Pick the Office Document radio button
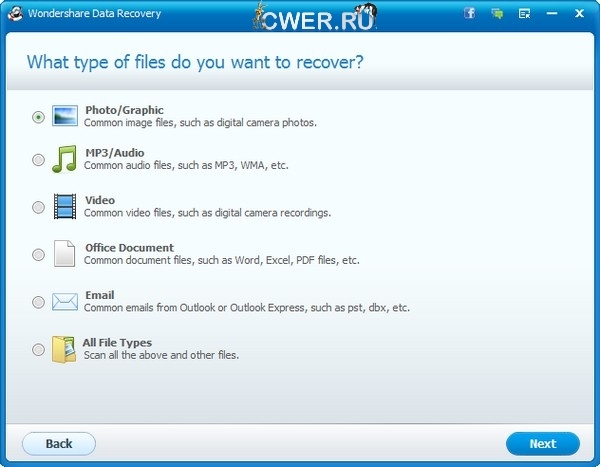This screenshot has height=467, width=600. [x=38, y=255]
